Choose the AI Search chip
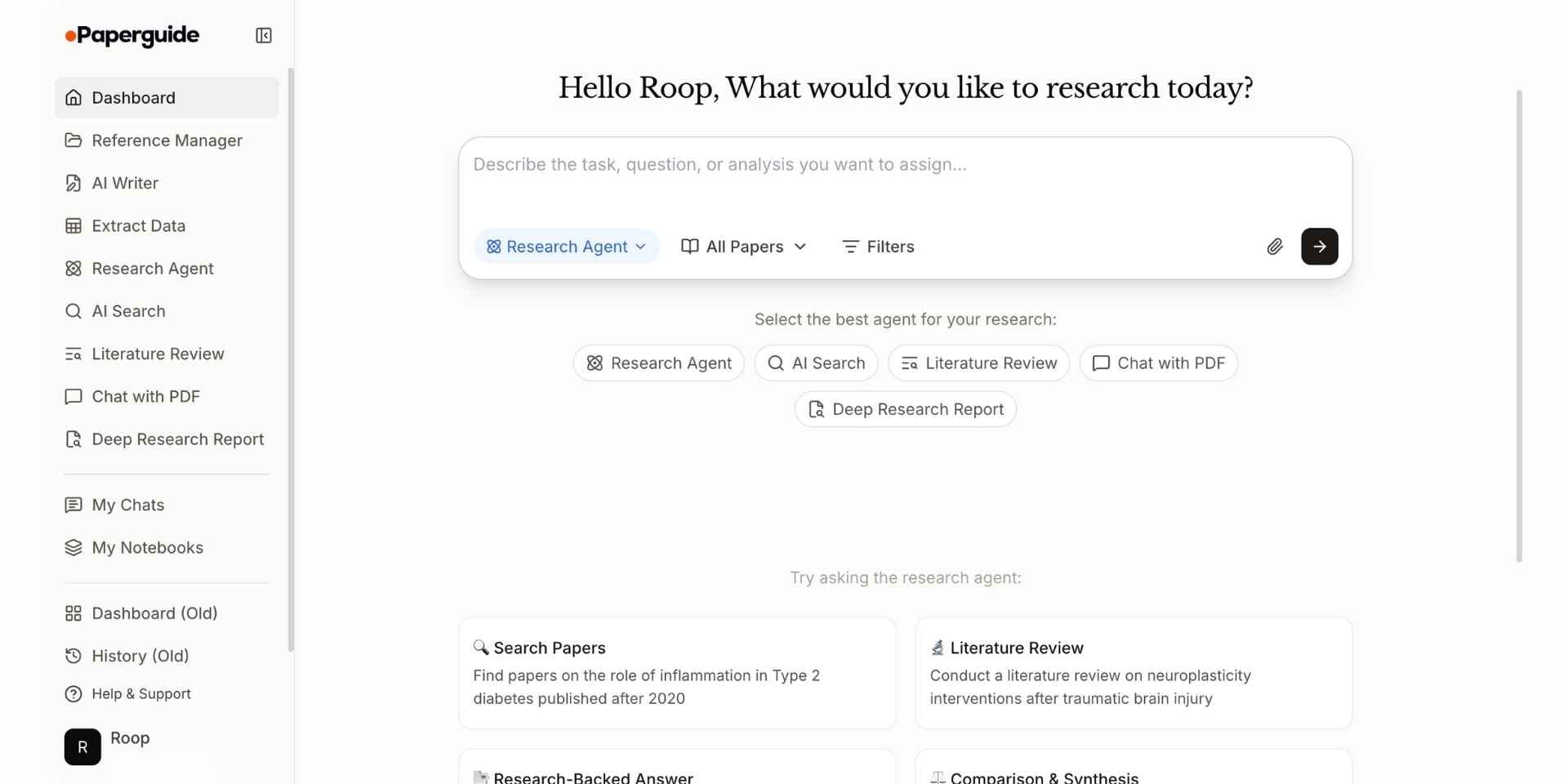1568x784 pixels. point(817,363)
